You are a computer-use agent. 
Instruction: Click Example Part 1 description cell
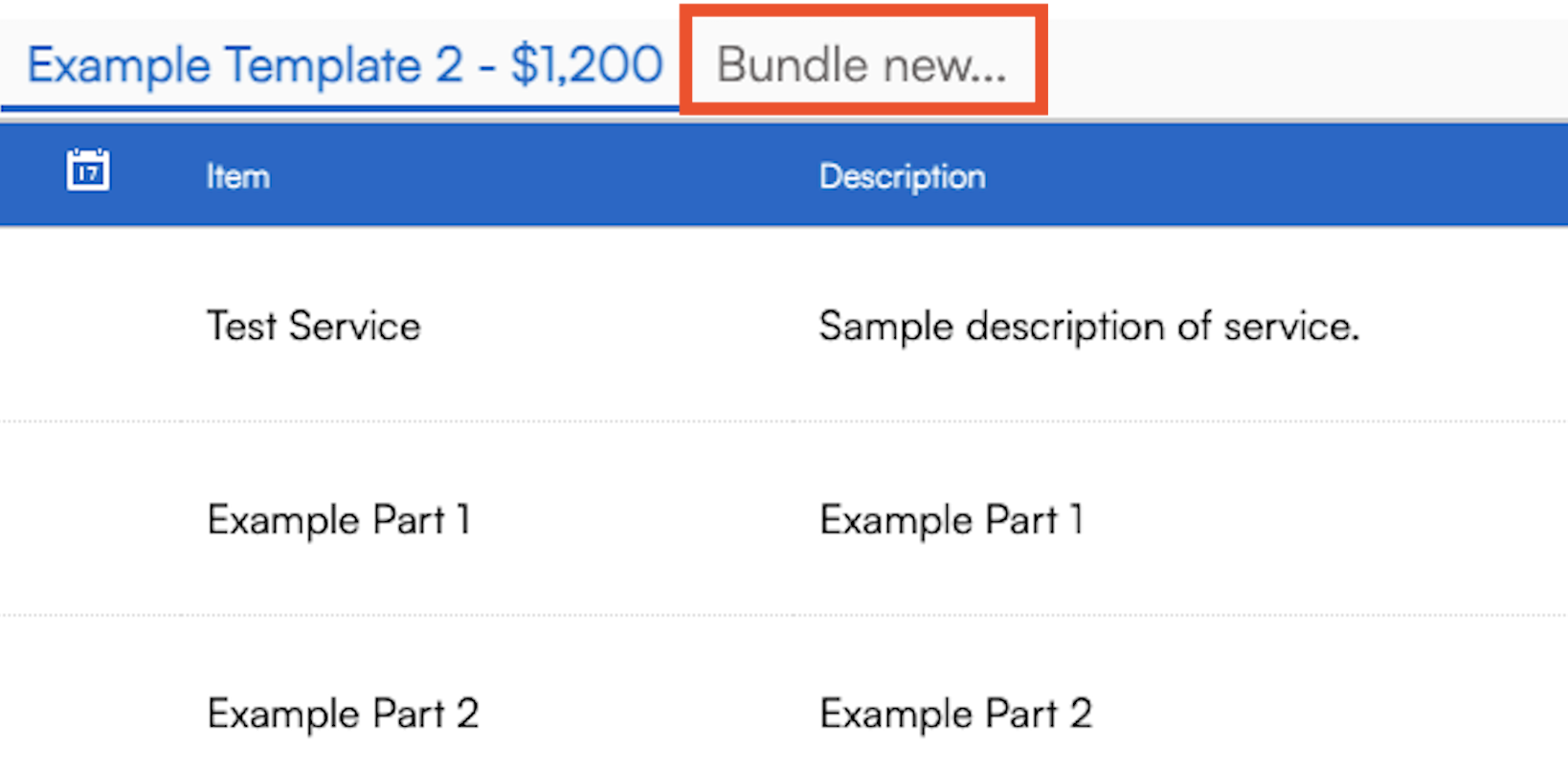[951, 520]
